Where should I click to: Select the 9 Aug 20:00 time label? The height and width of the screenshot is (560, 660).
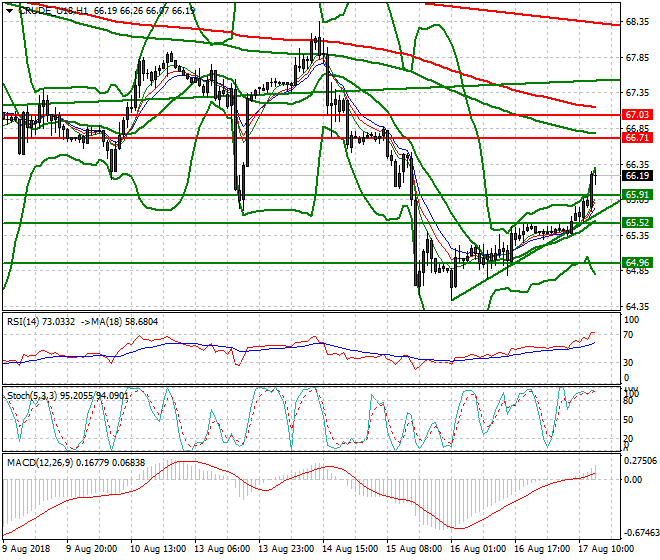pyautogui.click(x=92, y=549)
